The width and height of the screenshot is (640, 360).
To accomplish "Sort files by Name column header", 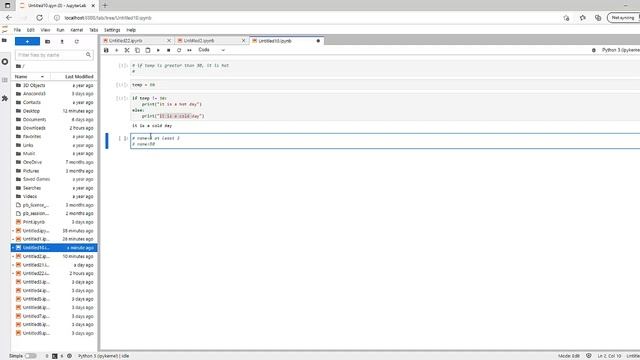I will [30, 77].
